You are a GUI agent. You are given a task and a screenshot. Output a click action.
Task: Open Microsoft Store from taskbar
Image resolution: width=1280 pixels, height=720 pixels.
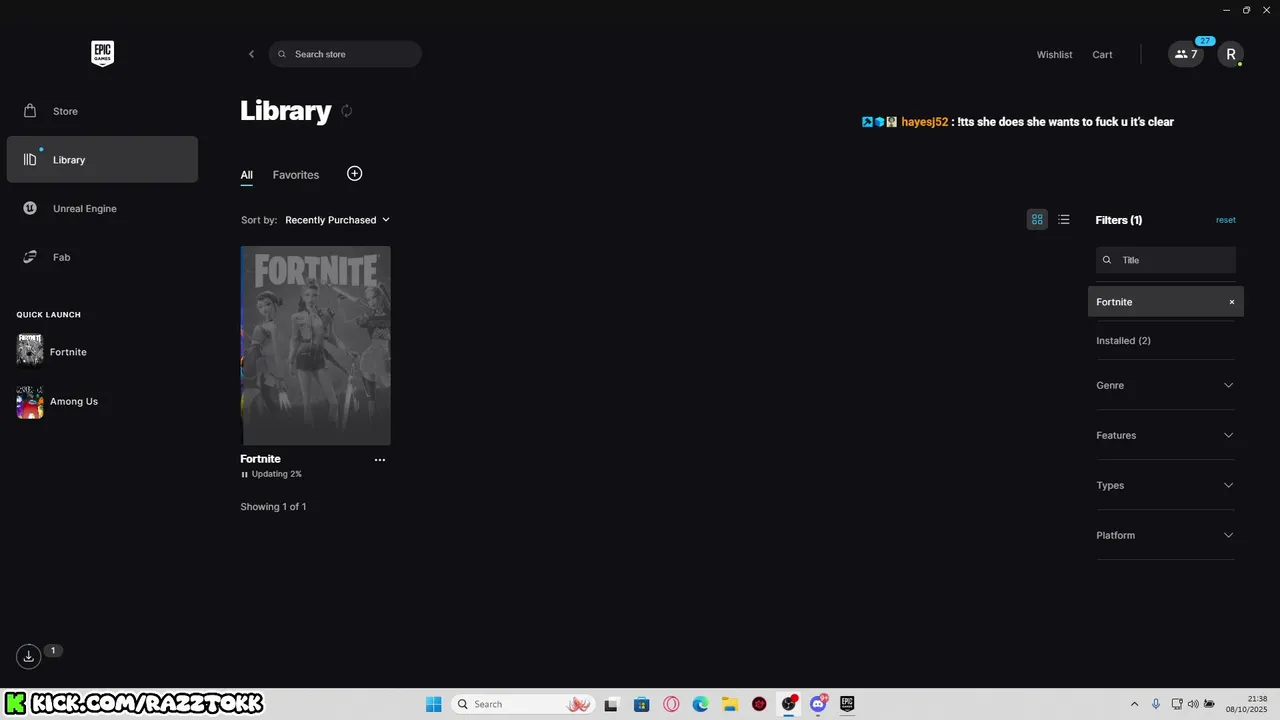(x=641, y=704)
